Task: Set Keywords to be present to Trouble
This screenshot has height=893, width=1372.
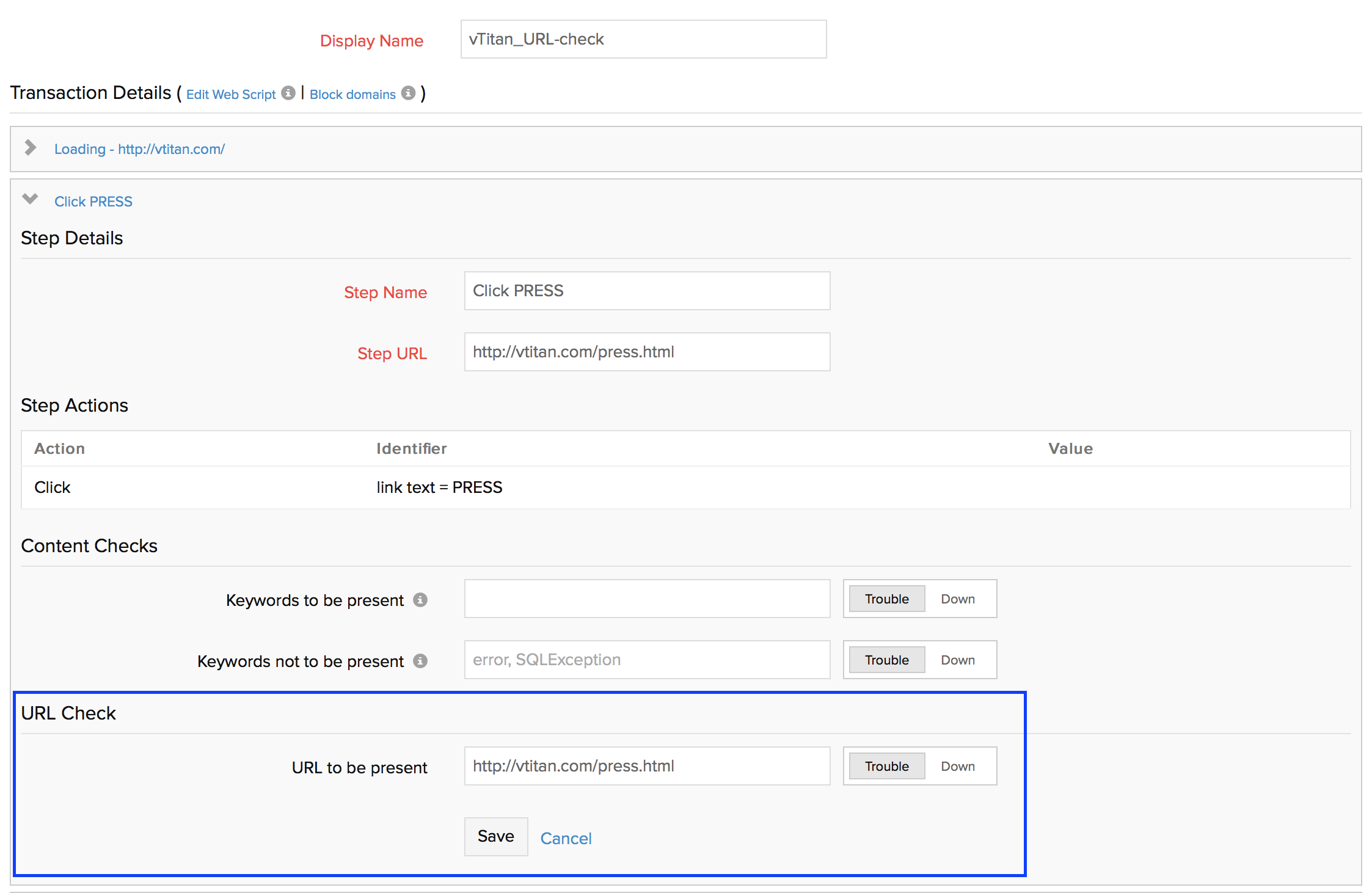Action: (x=886, y=599)
